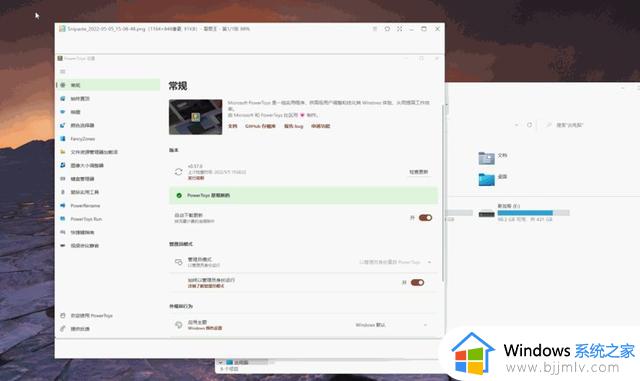Open the 文档 folder in Explorer window
Viewport: 640px width, 381px height.
click(x=493, y=157)
